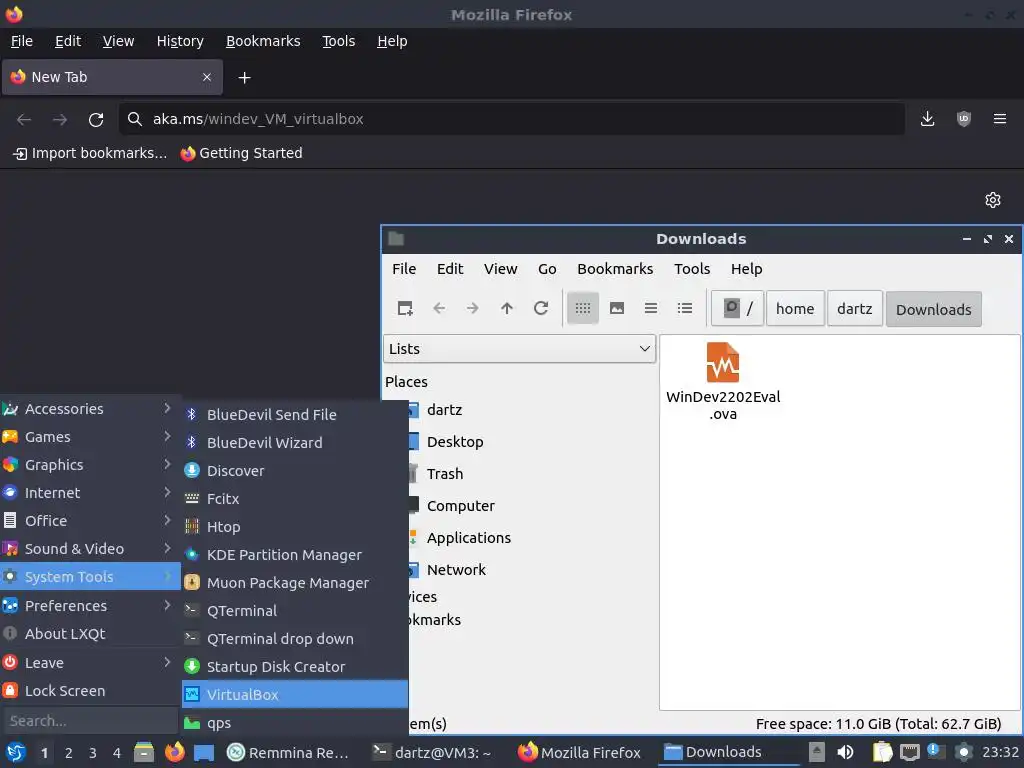This screenshot has width=1024, height=768.
Task: Expand the Graphics category
Action: click(90, 464)
